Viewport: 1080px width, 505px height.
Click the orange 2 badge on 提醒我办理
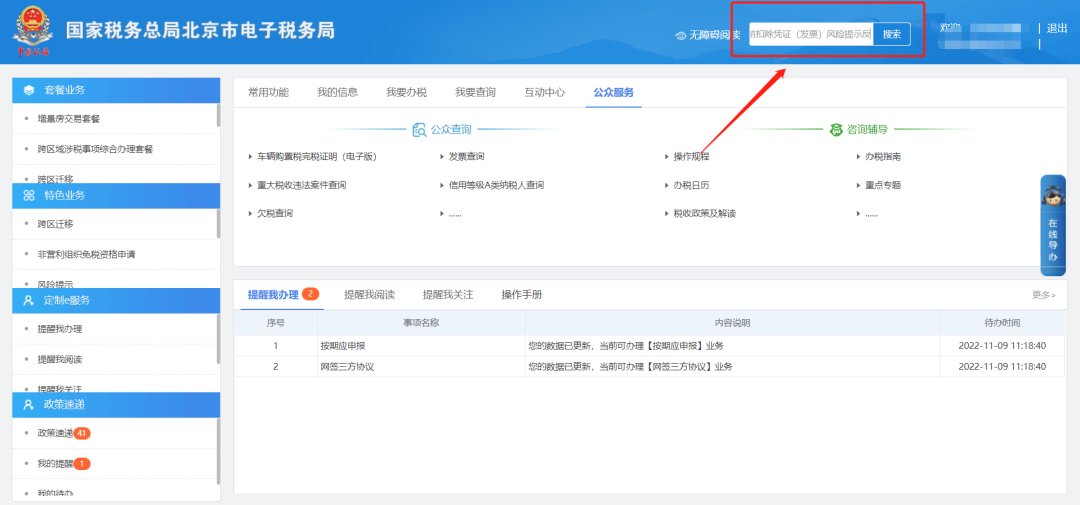[310, 294]
